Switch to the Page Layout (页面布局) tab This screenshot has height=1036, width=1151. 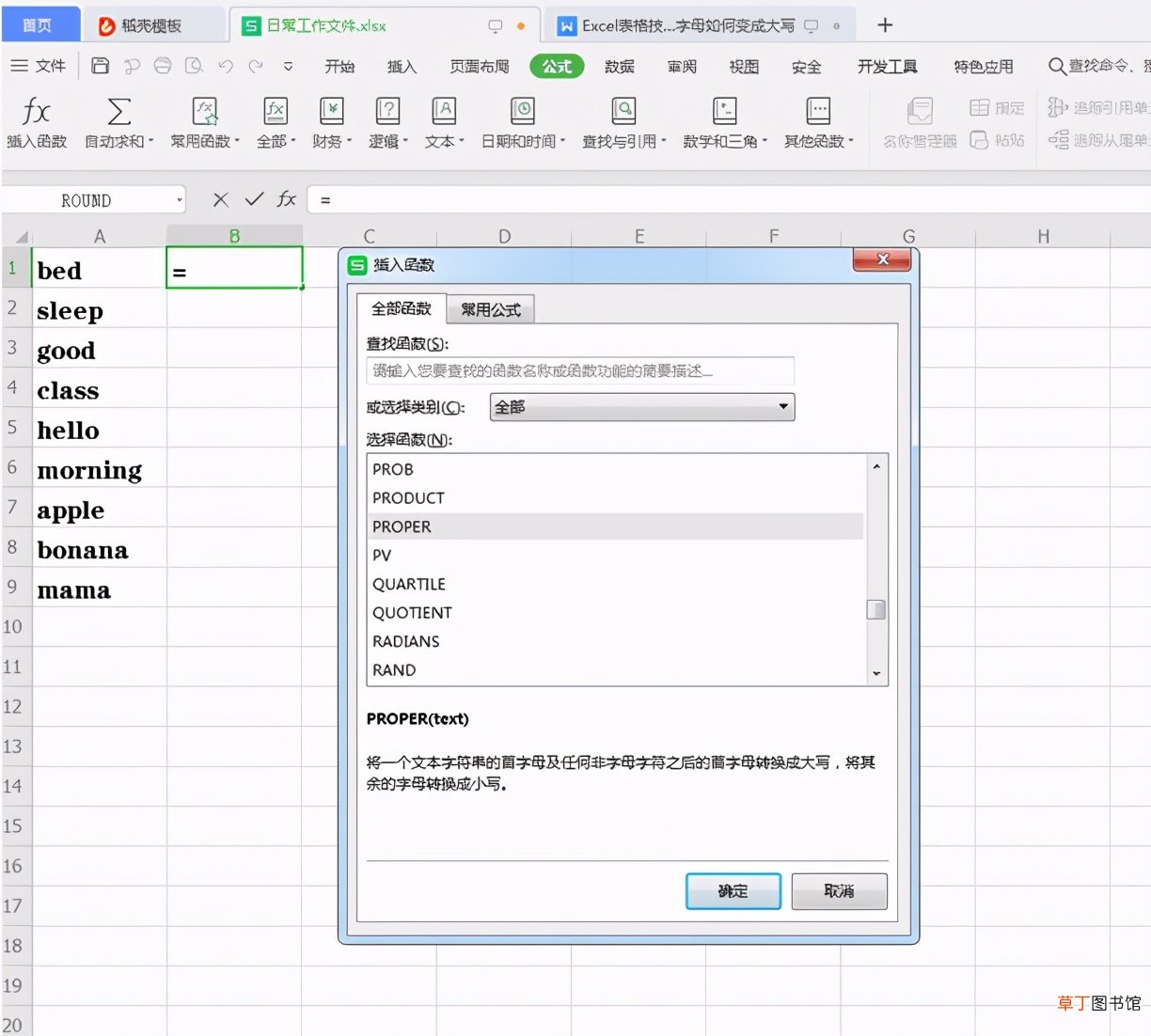pyautogui.click(x=480, y=66)
